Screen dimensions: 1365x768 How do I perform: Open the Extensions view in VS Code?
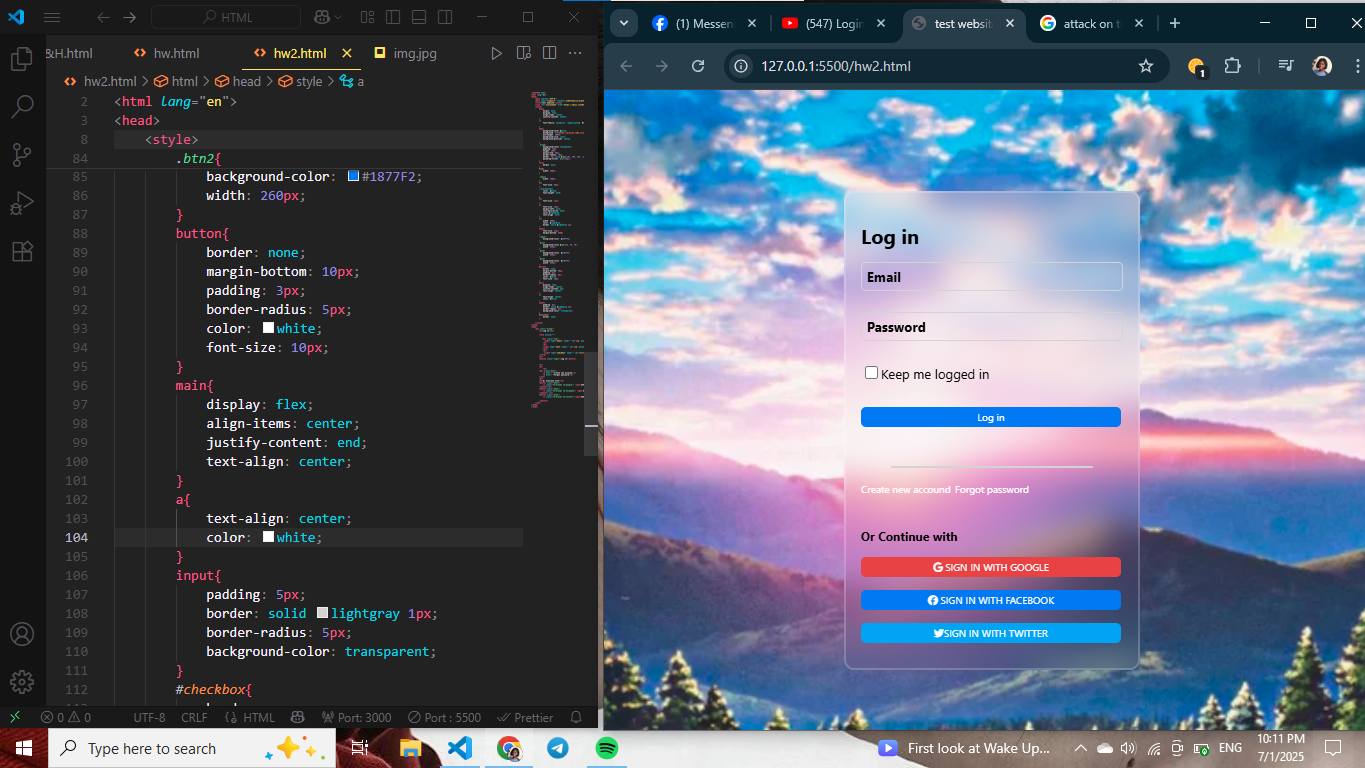point(21,251)
